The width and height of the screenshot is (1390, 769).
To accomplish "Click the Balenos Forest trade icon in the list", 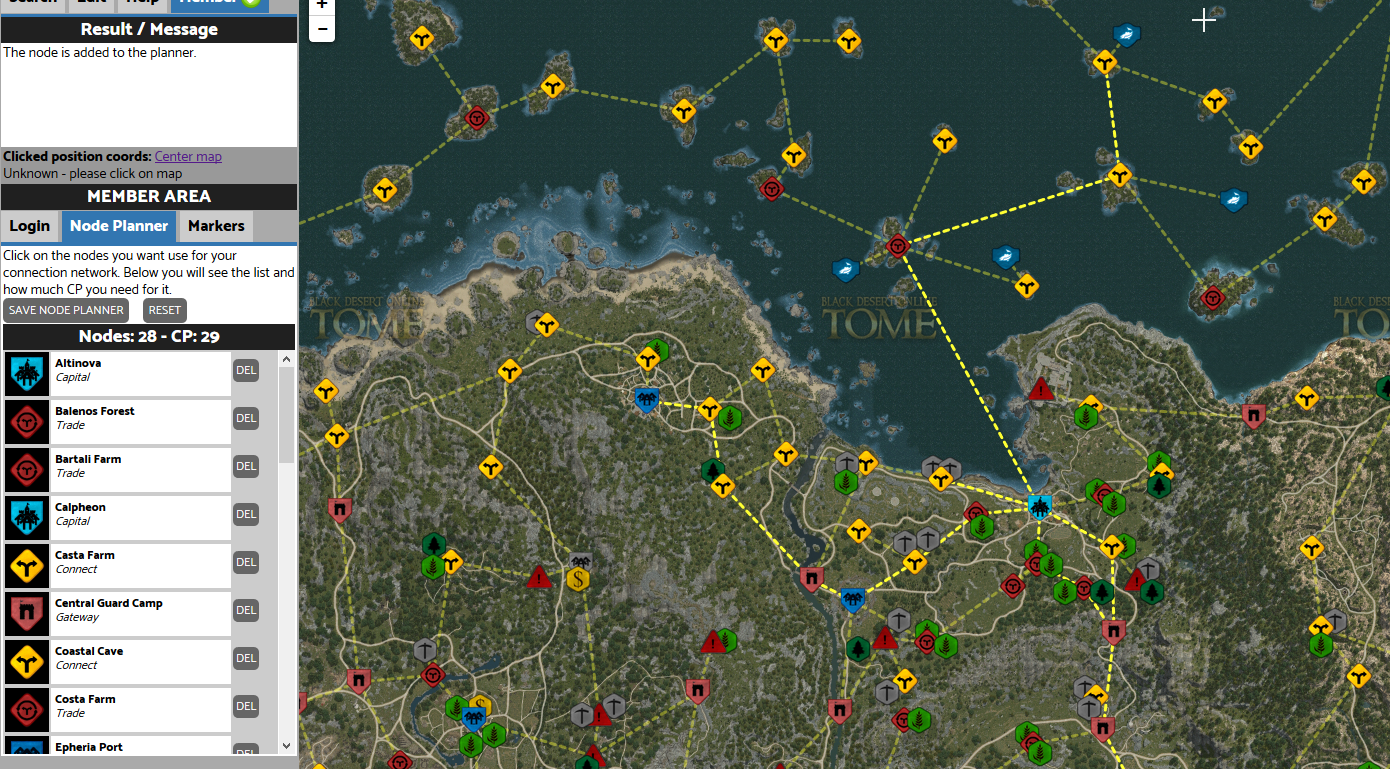I will pos(26,421).
